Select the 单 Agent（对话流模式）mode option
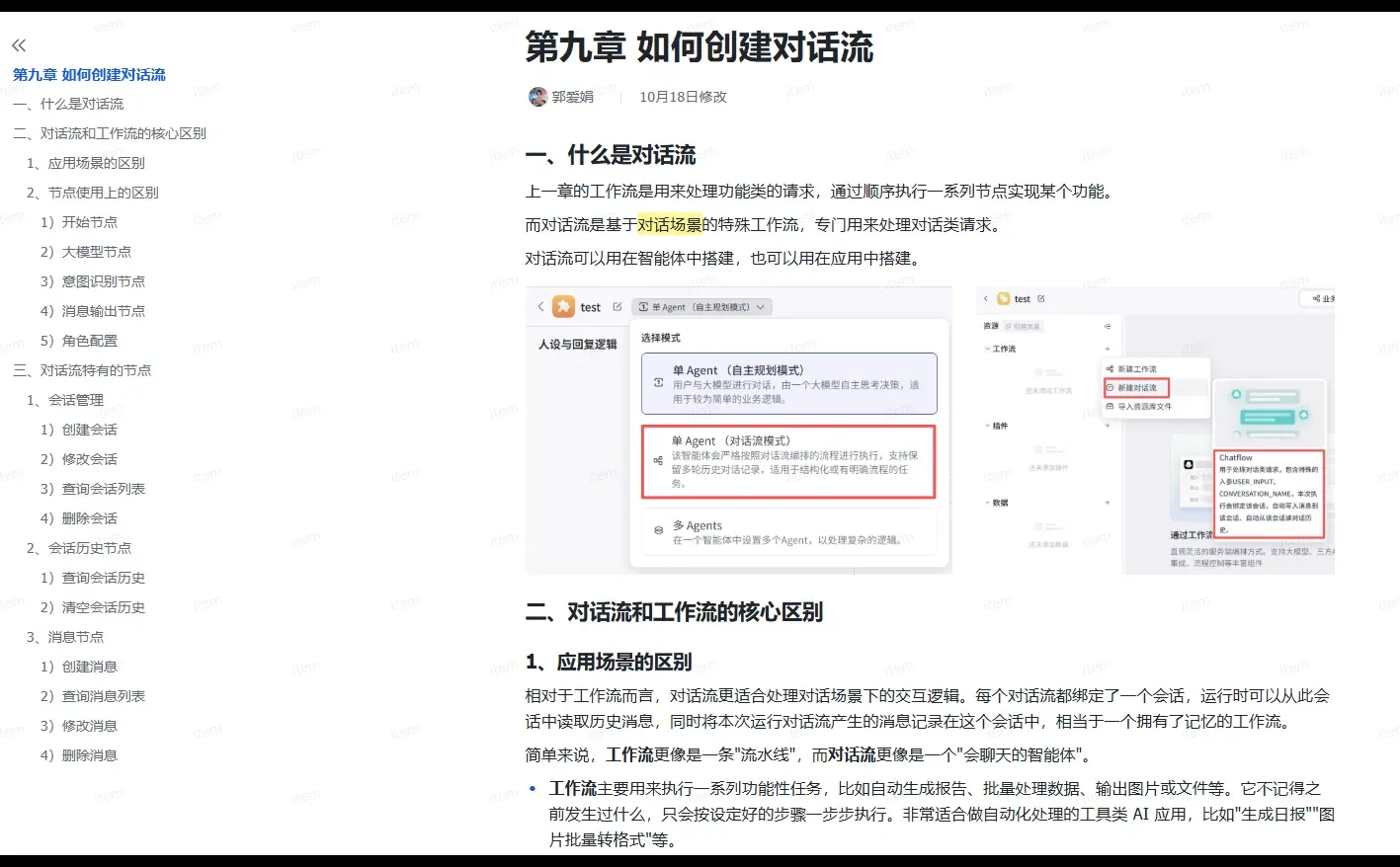The height and width of the screenshot is (867, 1400). (x=789, y=459)
